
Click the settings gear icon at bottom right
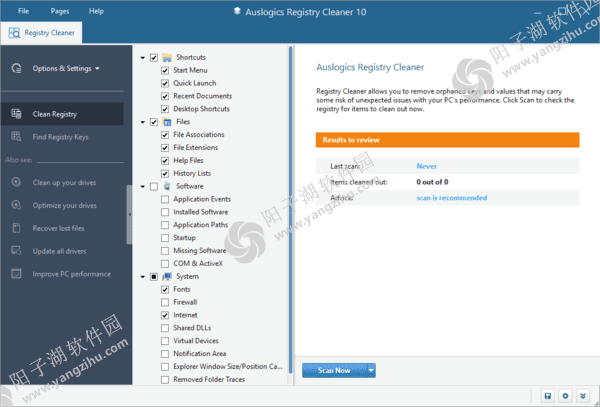[x=565, y=396]
